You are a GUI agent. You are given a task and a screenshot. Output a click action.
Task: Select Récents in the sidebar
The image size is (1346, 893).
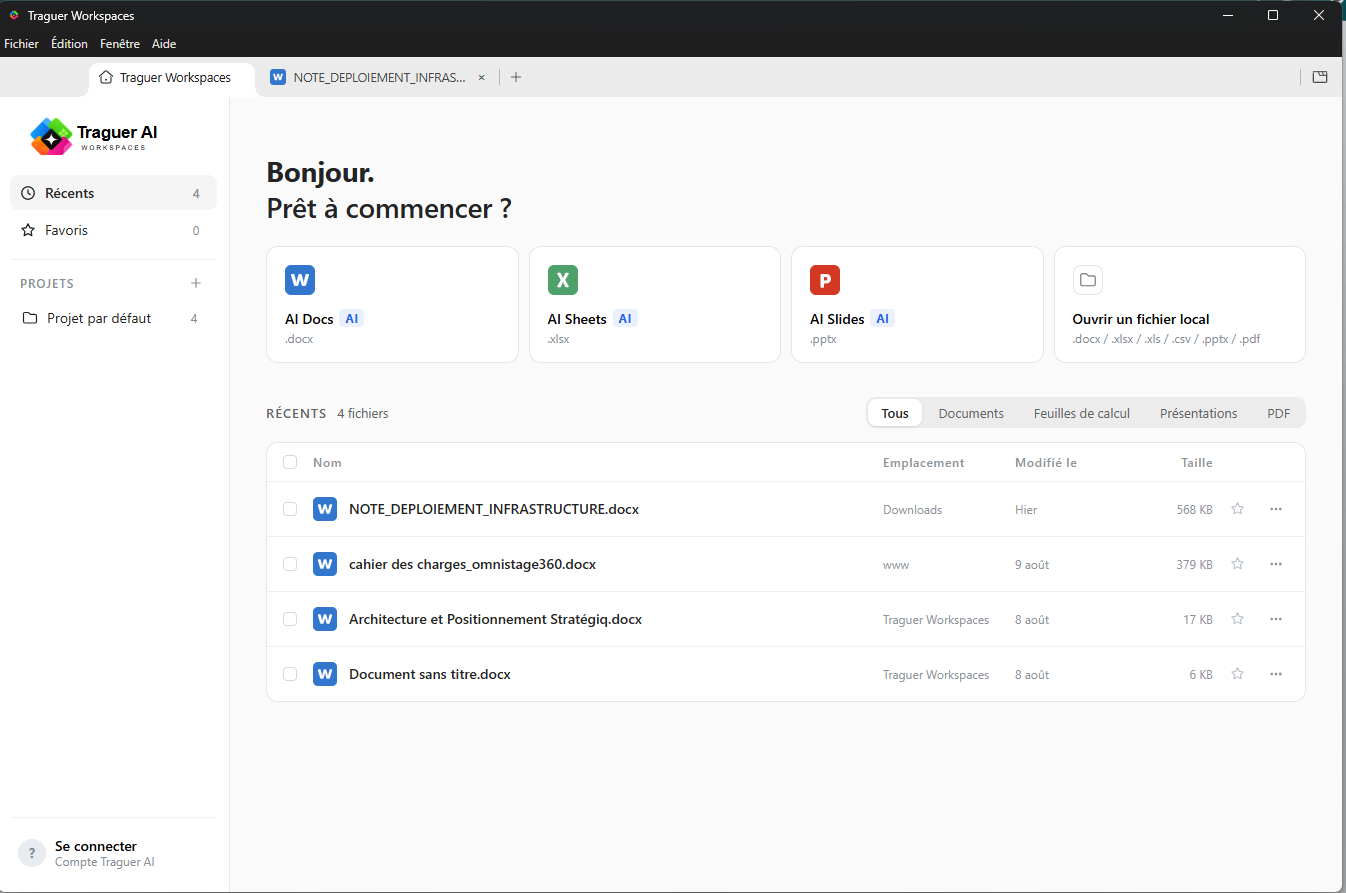[x=113, y=193]
